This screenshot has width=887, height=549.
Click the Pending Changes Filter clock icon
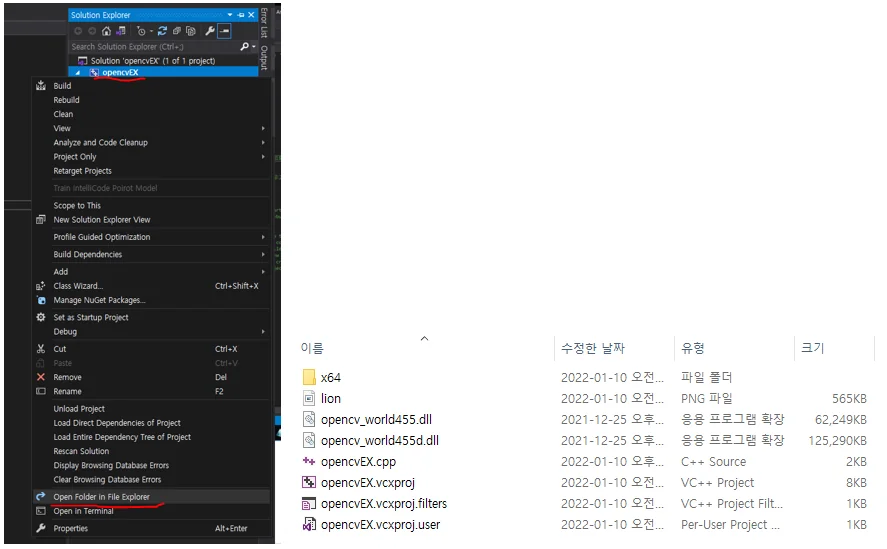pyautogui.click(x=141, y=31)
